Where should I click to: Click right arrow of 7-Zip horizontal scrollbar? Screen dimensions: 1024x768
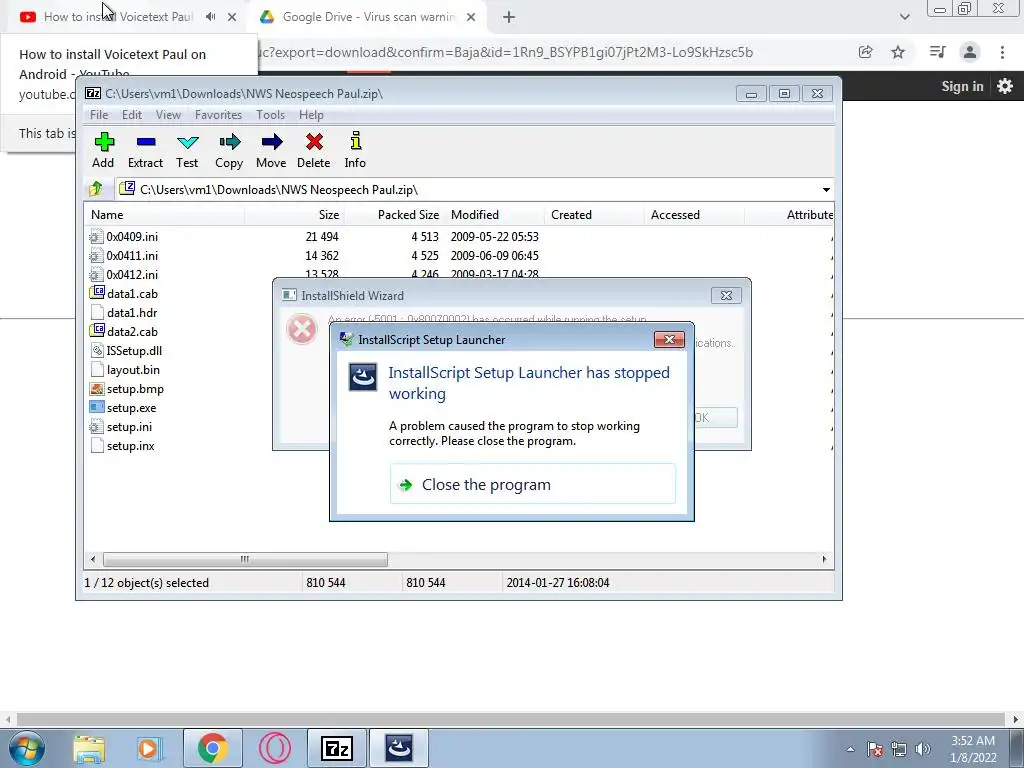[824, 559]
